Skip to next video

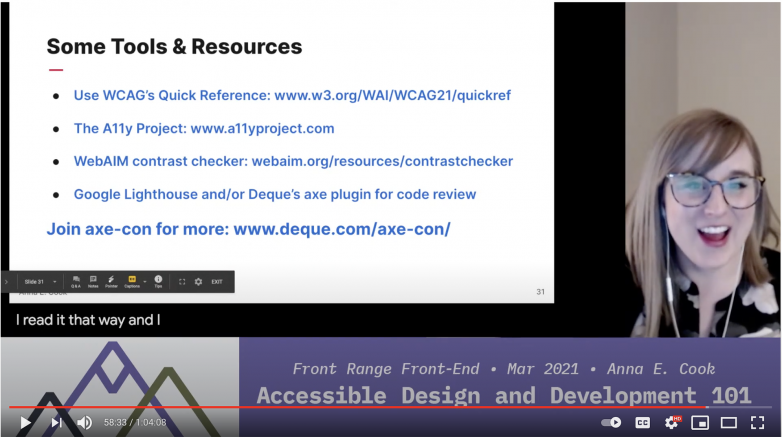click(x=56, y=423)
